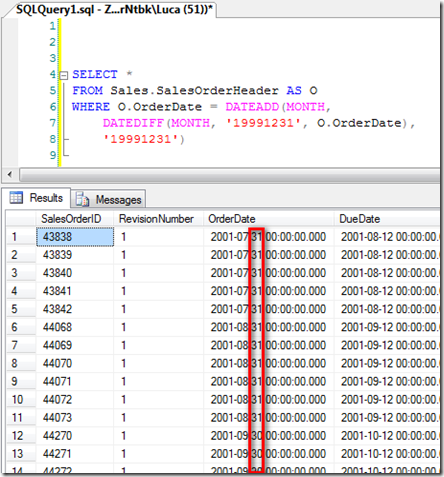Screen dimensions: 444x477
Task: Click the blank top-left grid corner cell
Action: pos(21,219)
